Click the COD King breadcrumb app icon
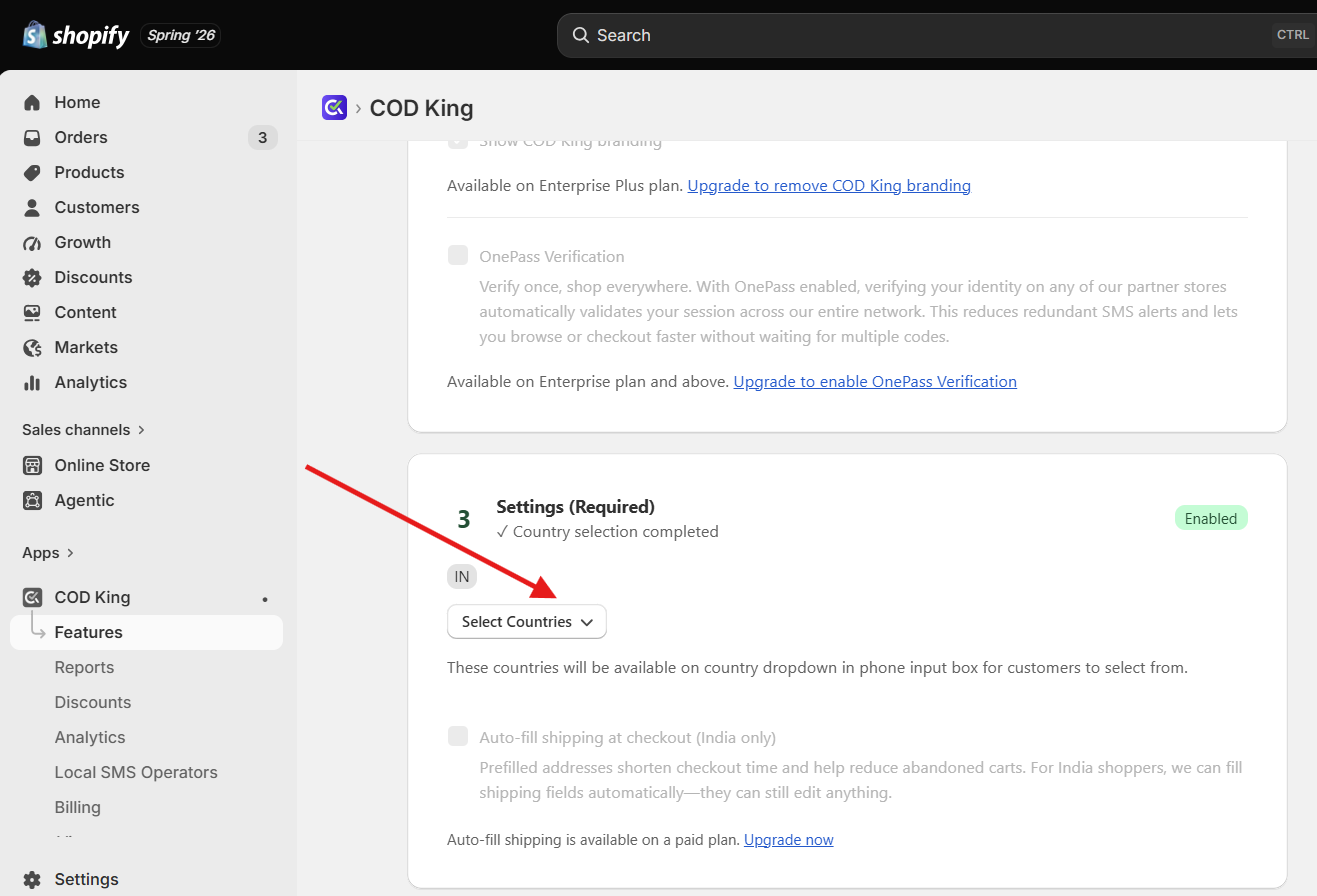Viewport: 1317px width, 896px height. click(x=334, y=107)
